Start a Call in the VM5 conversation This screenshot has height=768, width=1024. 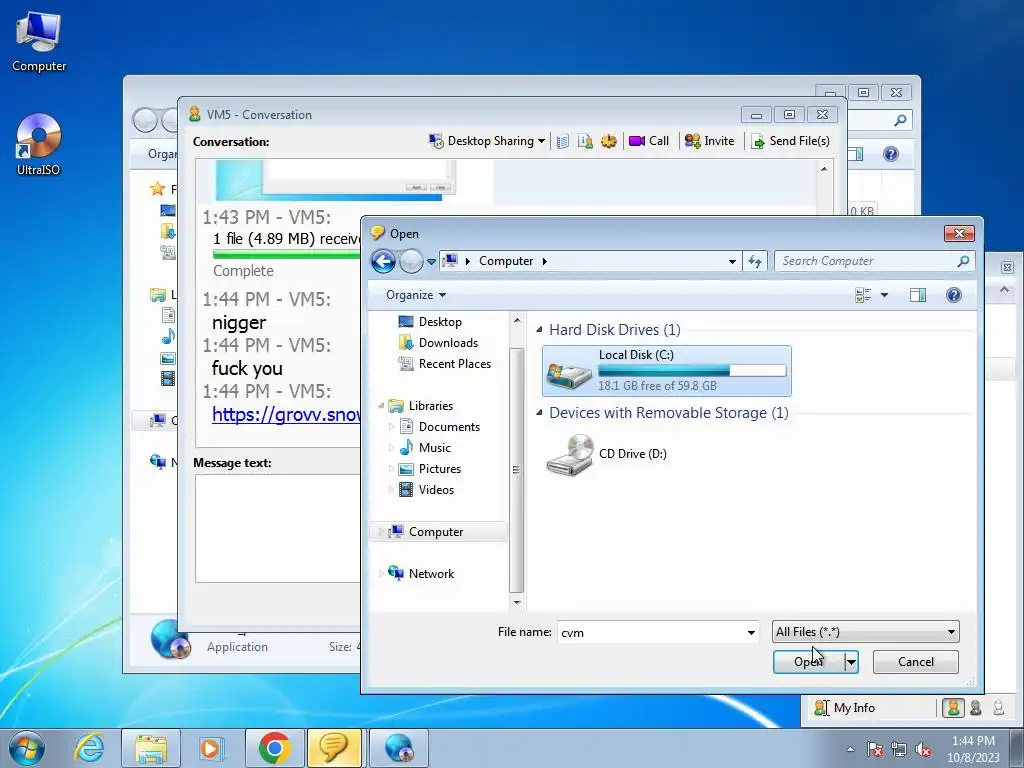point(649,141)
